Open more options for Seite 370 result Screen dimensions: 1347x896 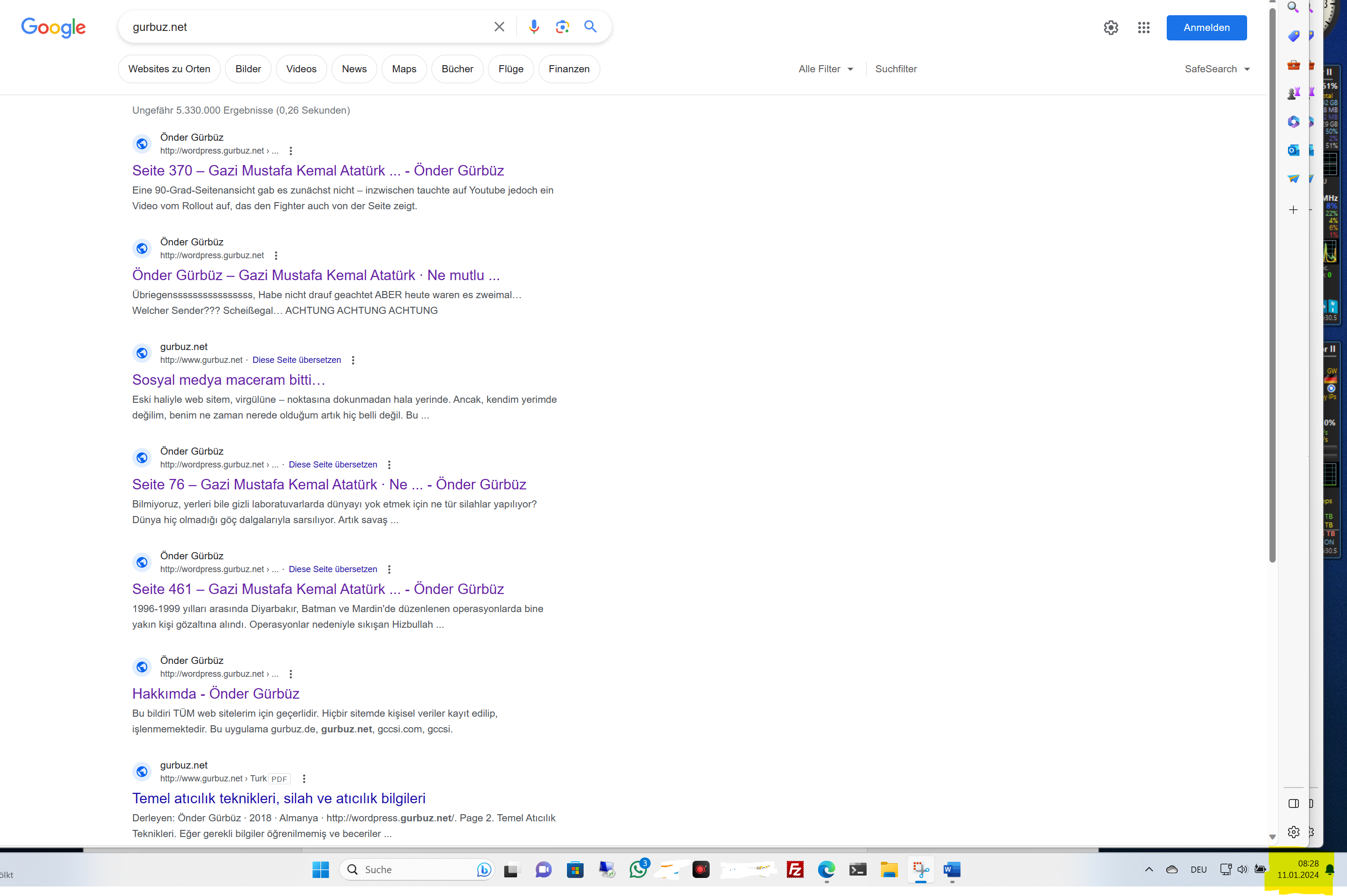coord(290,151)
